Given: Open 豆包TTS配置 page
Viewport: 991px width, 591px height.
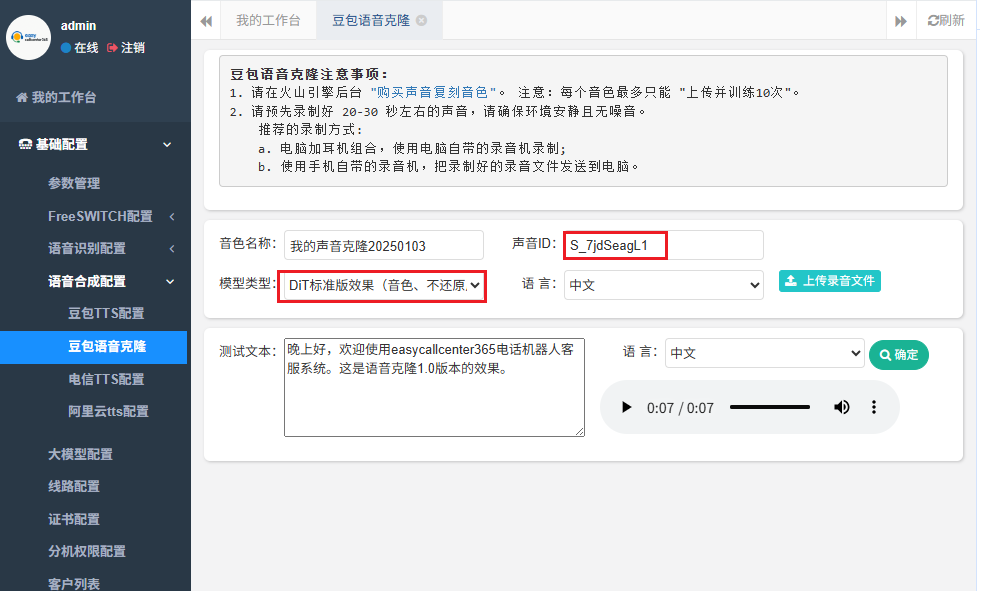Looking at the screenshot, I should [106, 314].
